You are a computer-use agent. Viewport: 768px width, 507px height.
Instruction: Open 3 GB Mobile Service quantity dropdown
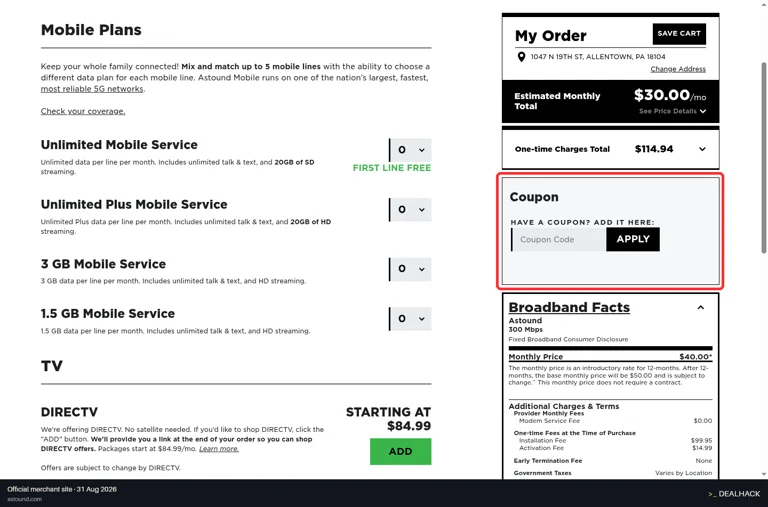(410, 269)
